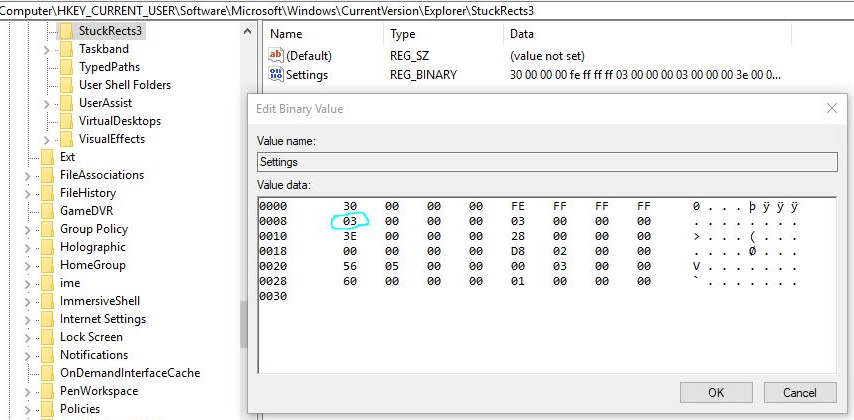Click the Lock Screen folder icon
854x420 pixels.
point(48,337)
